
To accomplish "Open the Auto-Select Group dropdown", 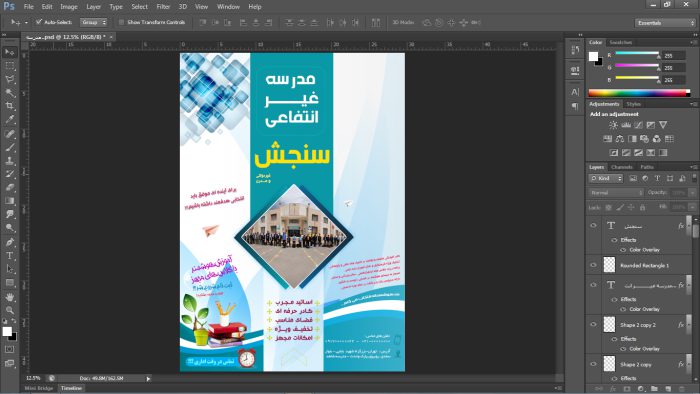I will tap(93, 22).
